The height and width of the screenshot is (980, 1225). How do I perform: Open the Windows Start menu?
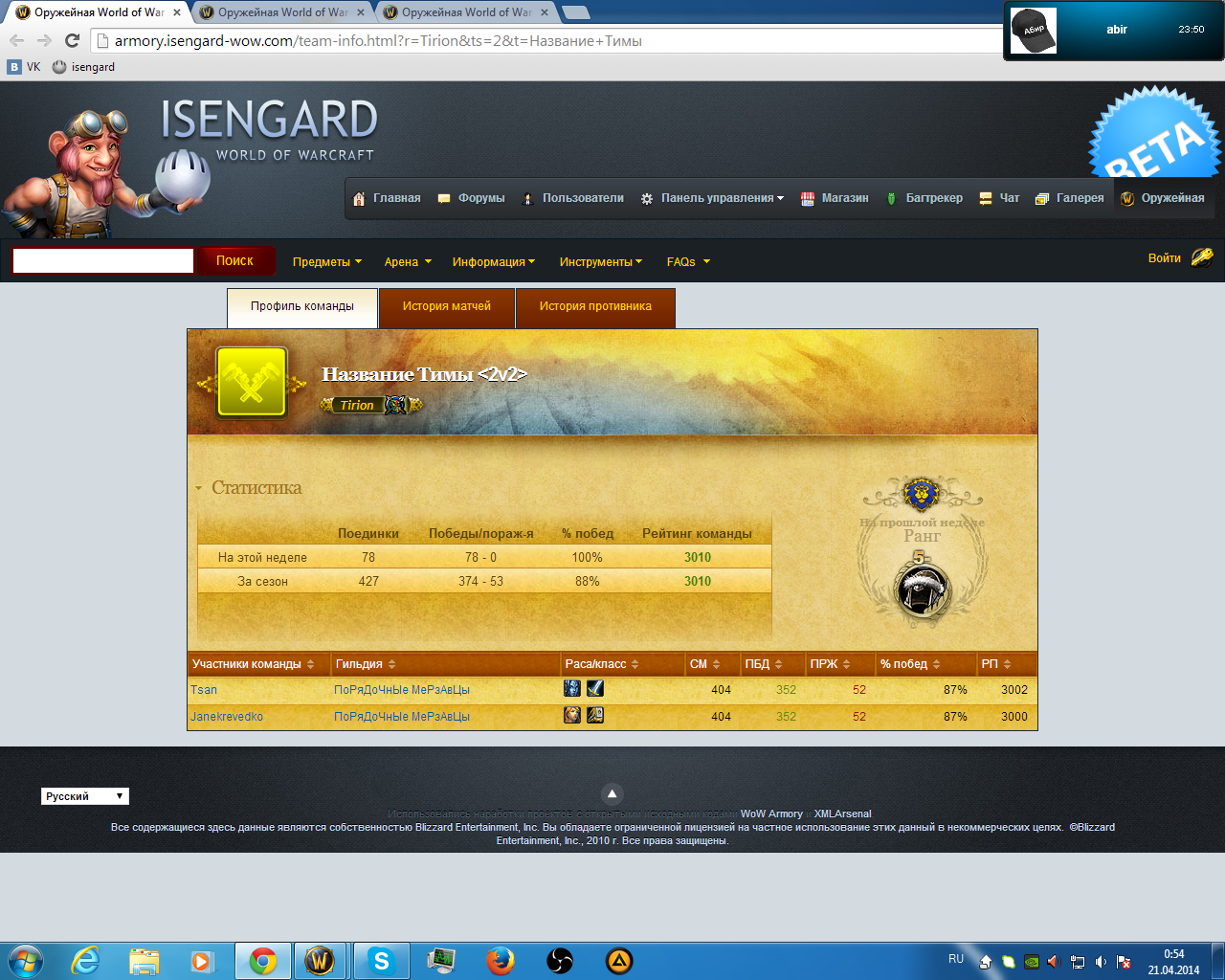pyautogui.click(x=26, y=961)
